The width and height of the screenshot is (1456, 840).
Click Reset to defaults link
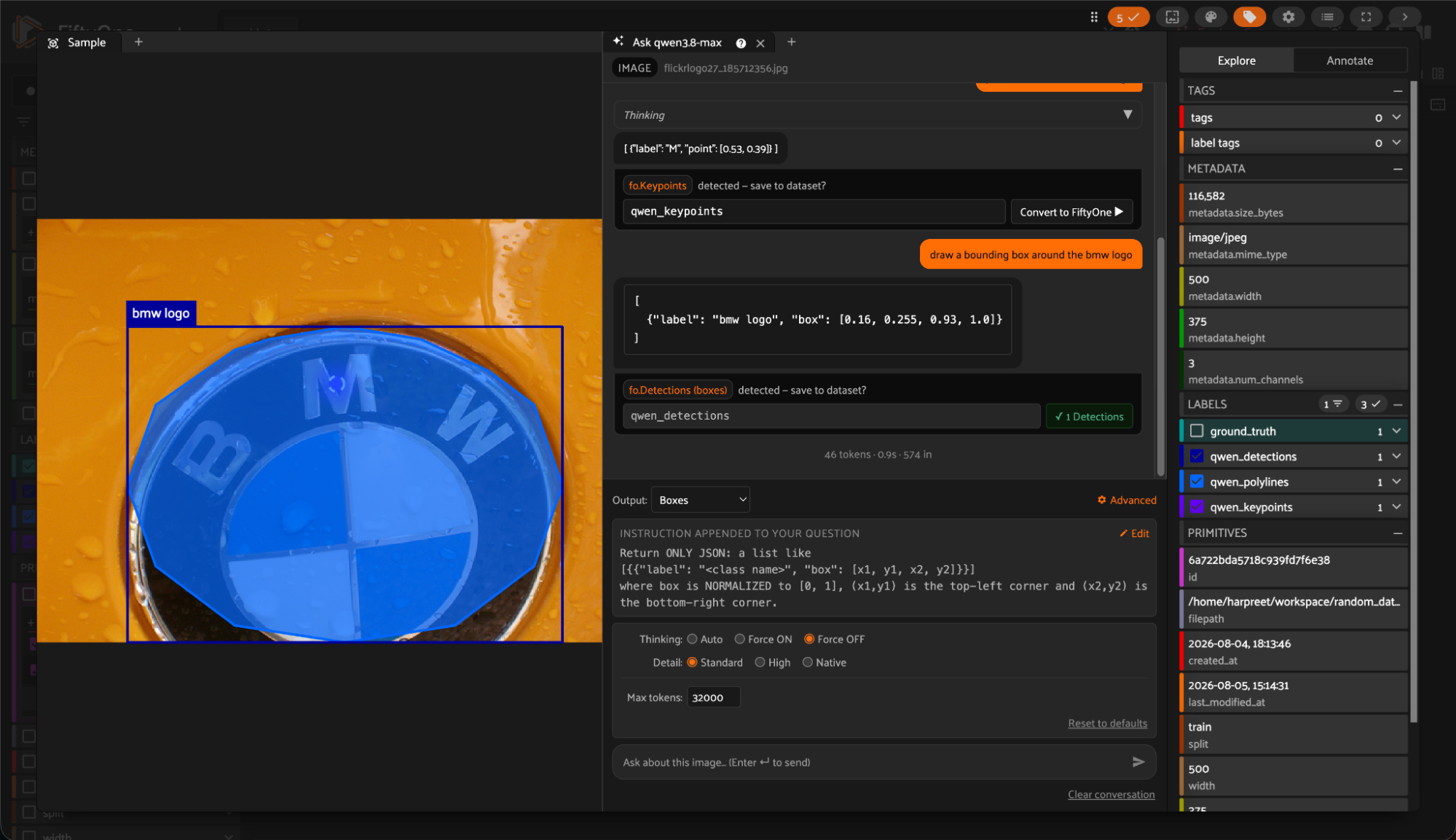coord(1107,723)
